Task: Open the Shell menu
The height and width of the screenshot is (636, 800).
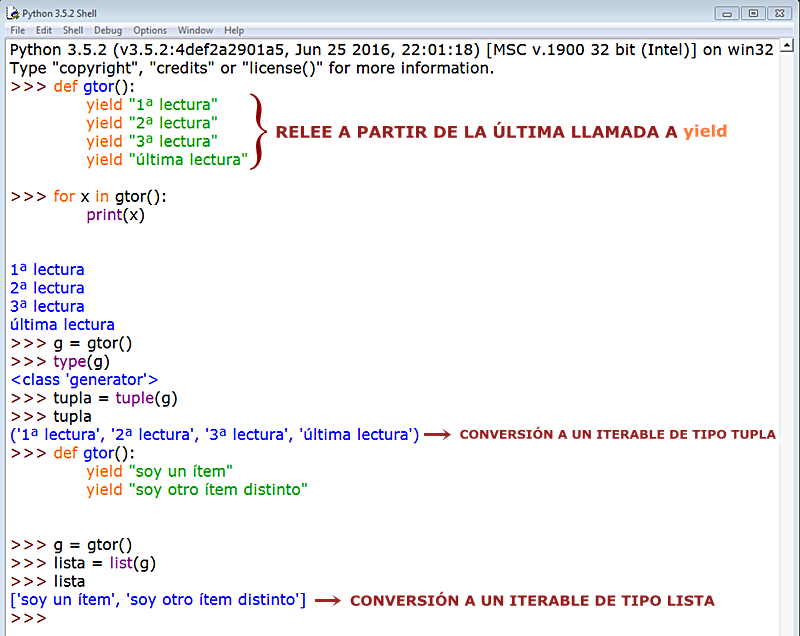Action: [x=71, y=29]
